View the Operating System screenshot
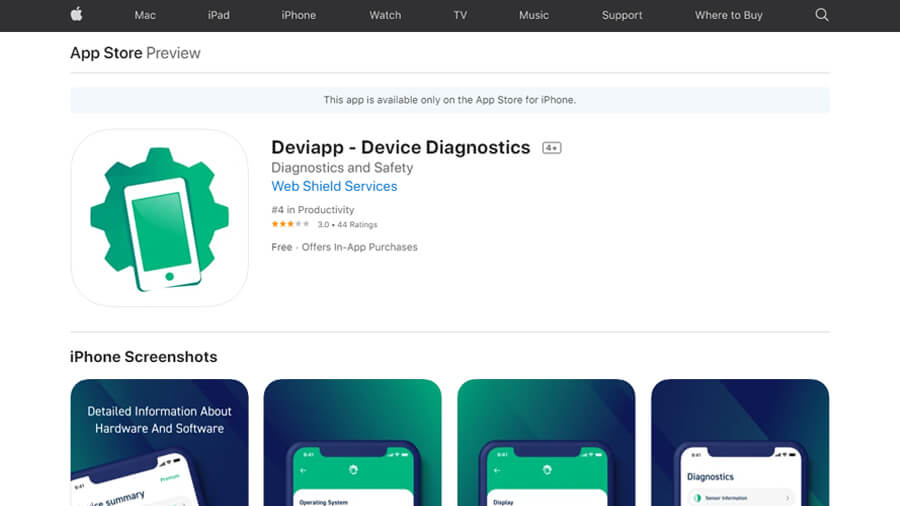 click(x=352, y=442)
